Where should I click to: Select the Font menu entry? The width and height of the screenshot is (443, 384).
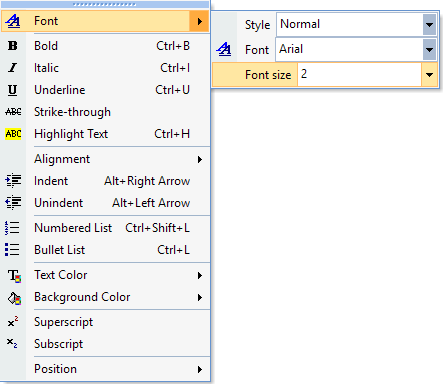click(x=105, y=21)
